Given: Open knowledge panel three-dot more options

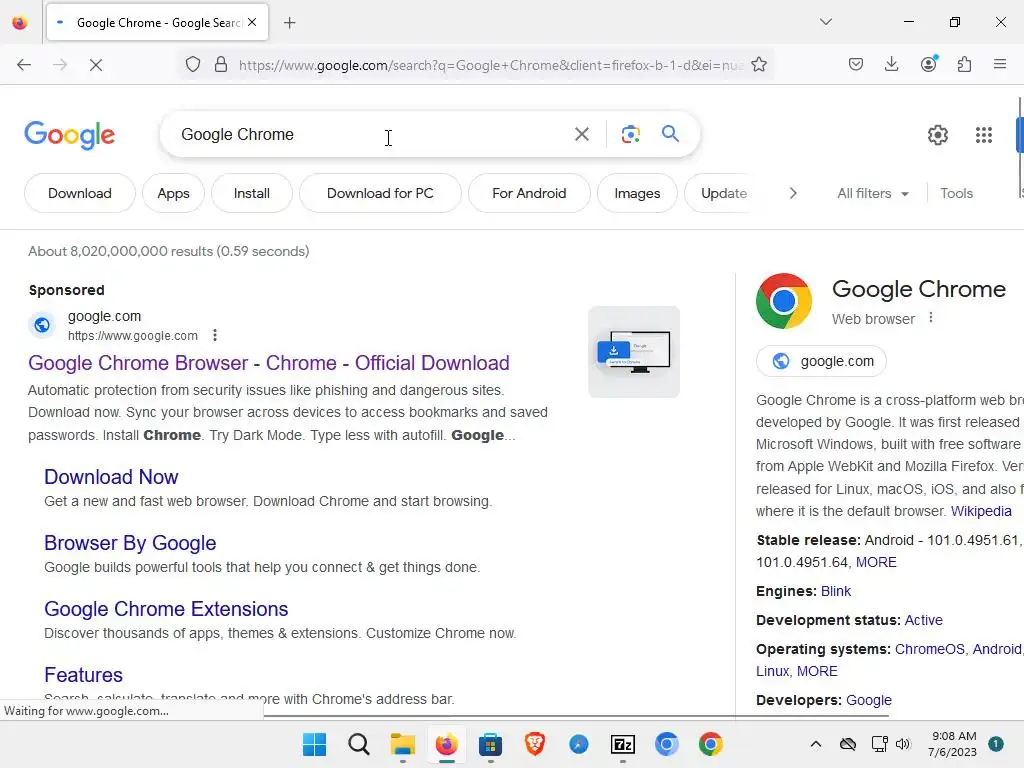Looking at the screenshot, I should 931,318.
